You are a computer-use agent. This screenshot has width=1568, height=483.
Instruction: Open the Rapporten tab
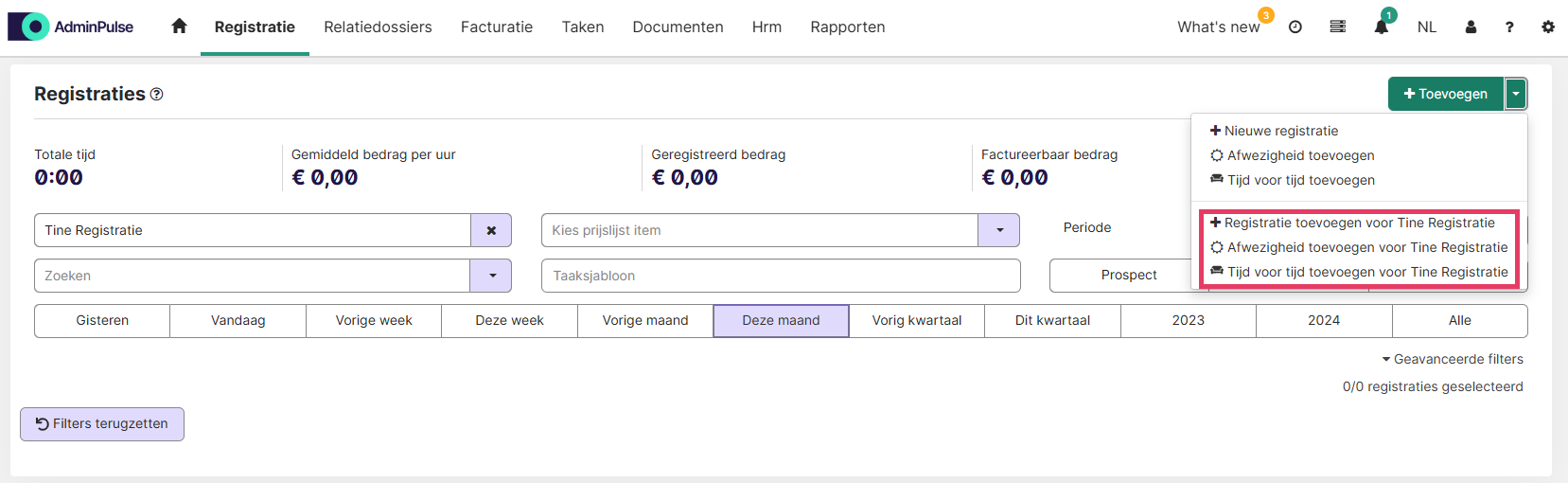click(848, 27)
